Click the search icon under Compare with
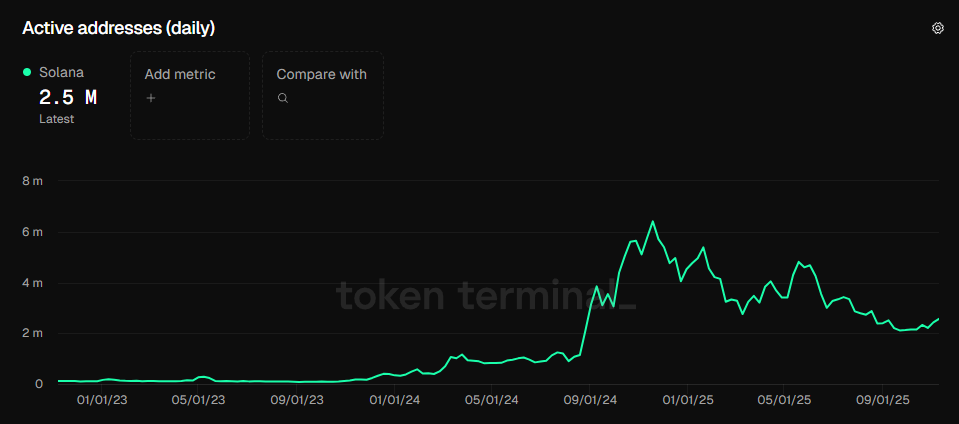This screenshot has height=424, width=959. pyautogui.click(x=283, y=98)
